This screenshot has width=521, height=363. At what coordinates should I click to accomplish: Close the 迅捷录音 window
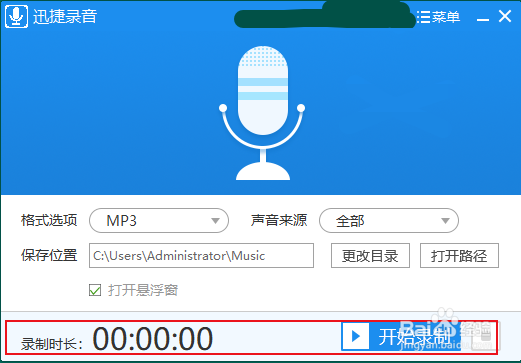pos(505,16)
